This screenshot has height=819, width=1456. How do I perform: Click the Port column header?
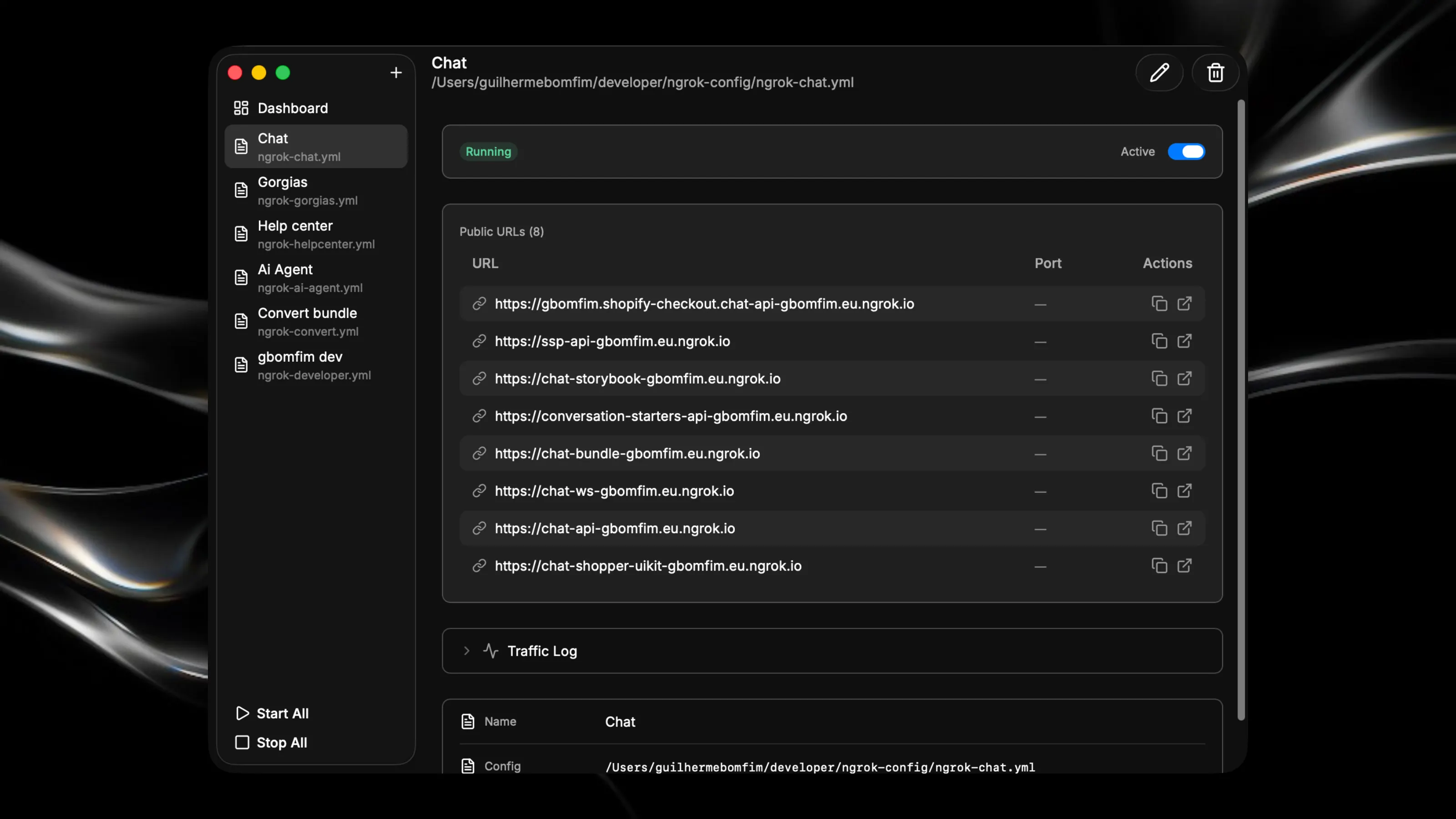click(1048, 263)
